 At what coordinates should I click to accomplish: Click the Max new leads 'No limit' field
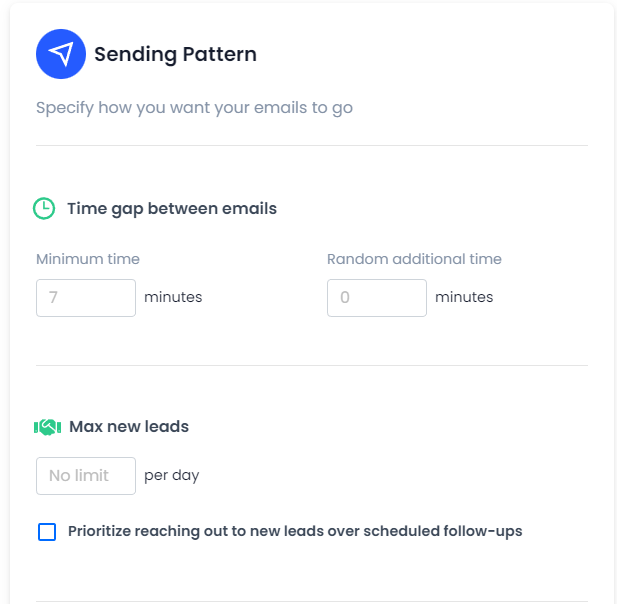pos(86,476)
